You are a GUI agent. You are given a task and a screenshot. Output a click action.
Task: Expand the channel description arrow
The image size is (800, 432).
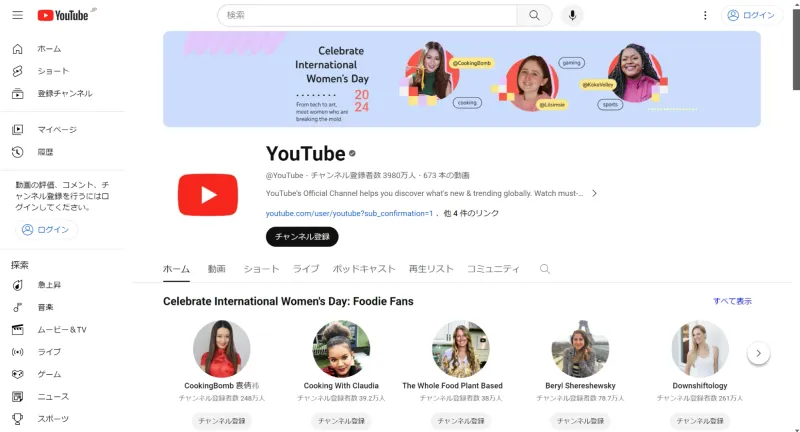pyautogui.click(x=594, y=193)
